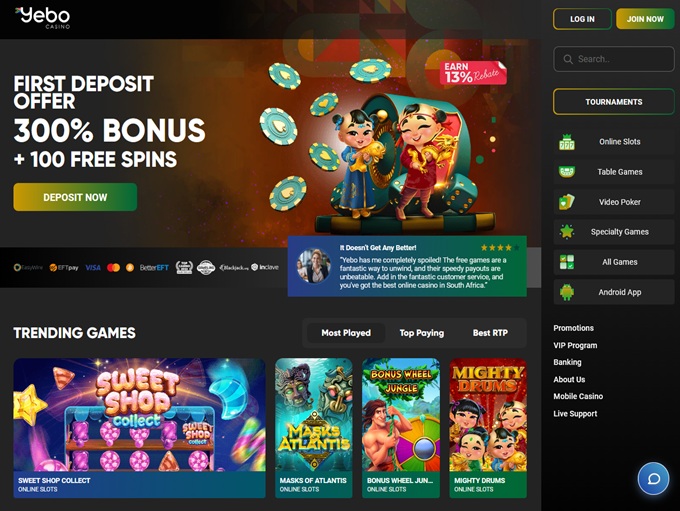Open the Log In button
The width and height of the screenshot is (680, 511).
coord(582,19)
